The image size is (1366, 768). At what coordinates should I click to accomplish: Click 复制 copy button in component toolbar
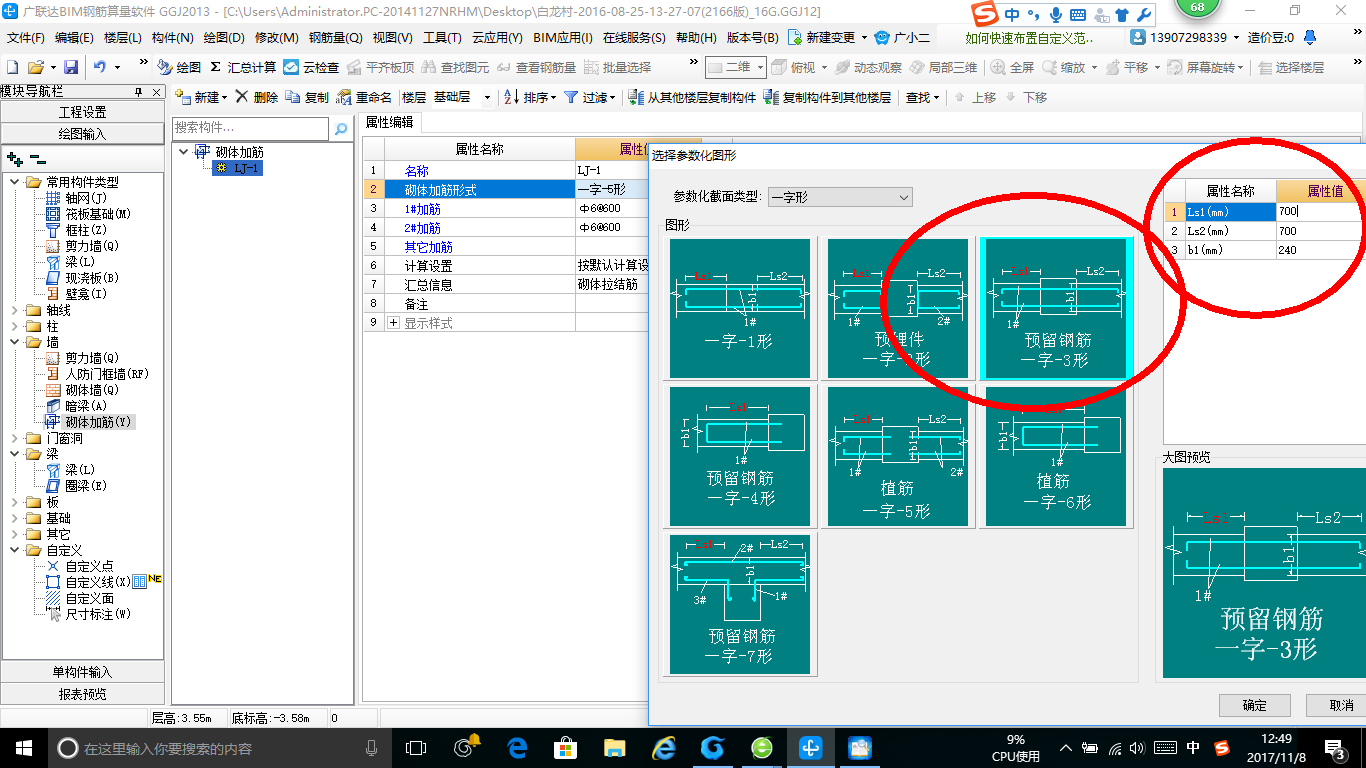[307, 97]
